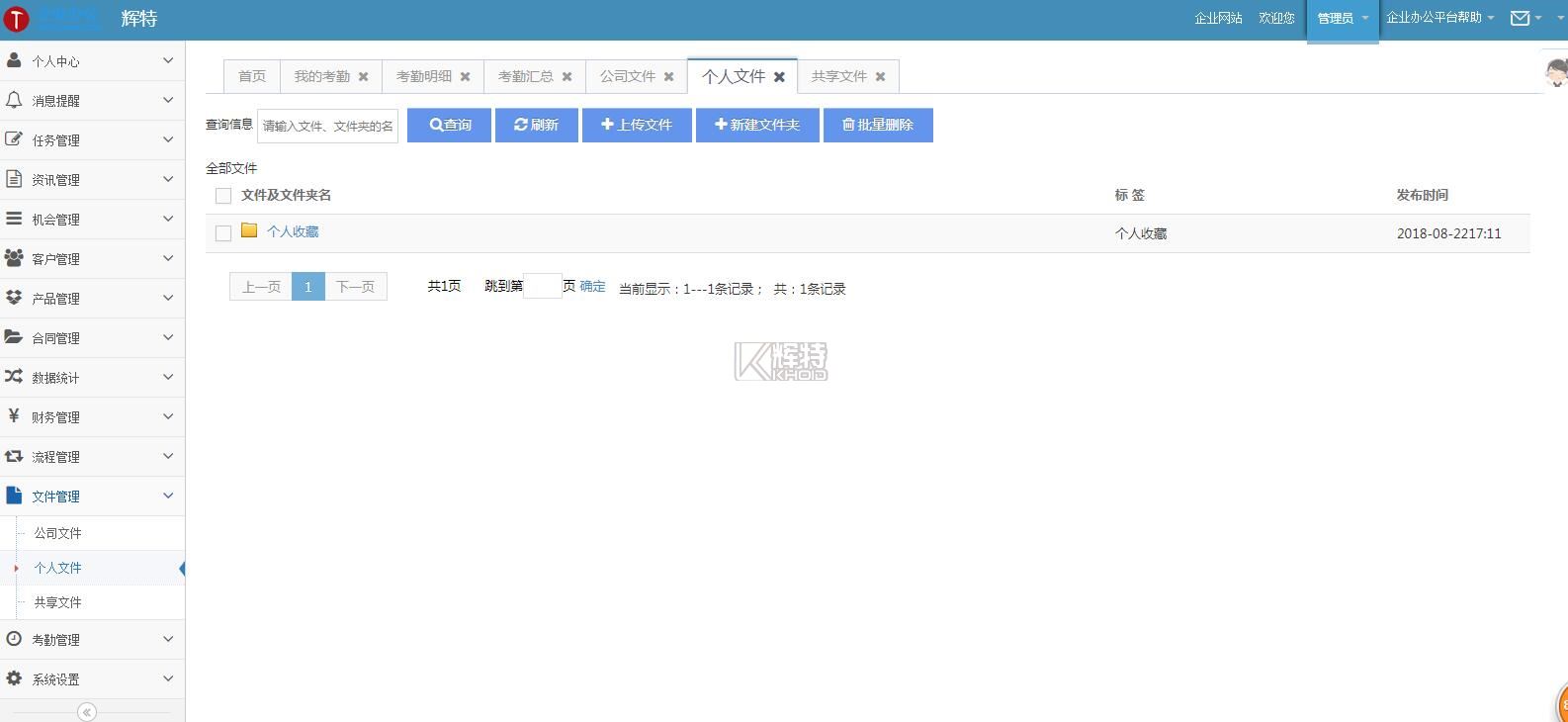This screenshot has height=722, width=1568.
Task: Click the 新建文件夹 button
Action: [x=757, y=125]
